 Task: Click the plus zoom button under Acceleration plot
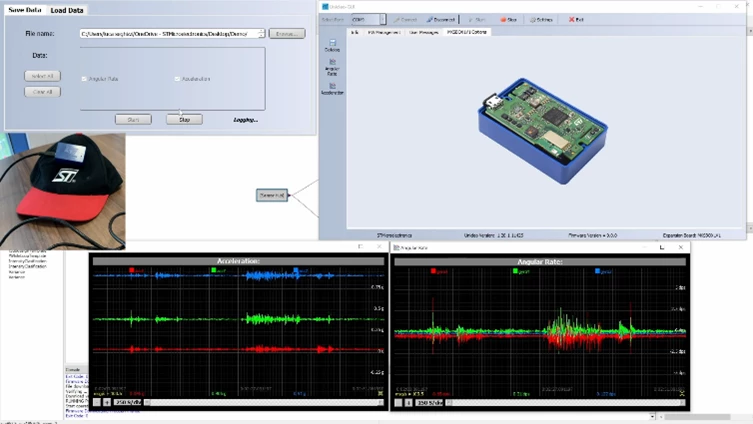(x=107, y=402)
